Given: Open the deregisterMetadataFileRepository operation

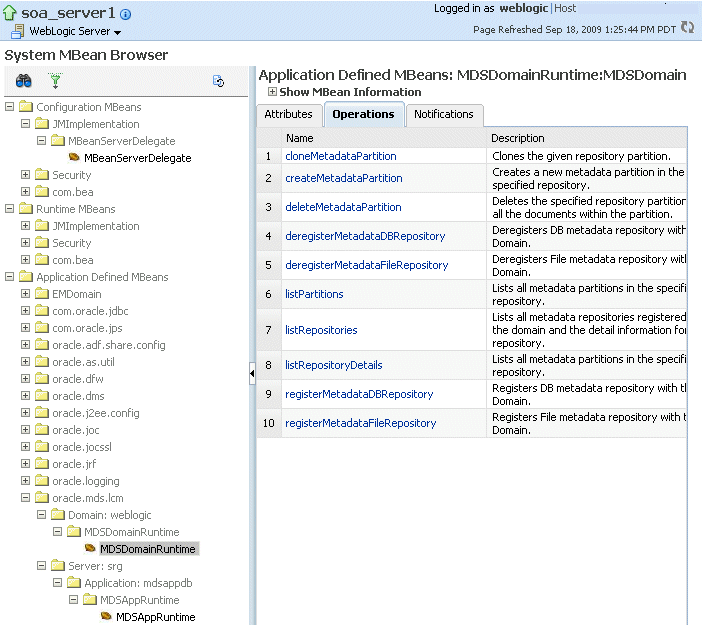Looking at the screenshot, I should click(x=367, y=265).
